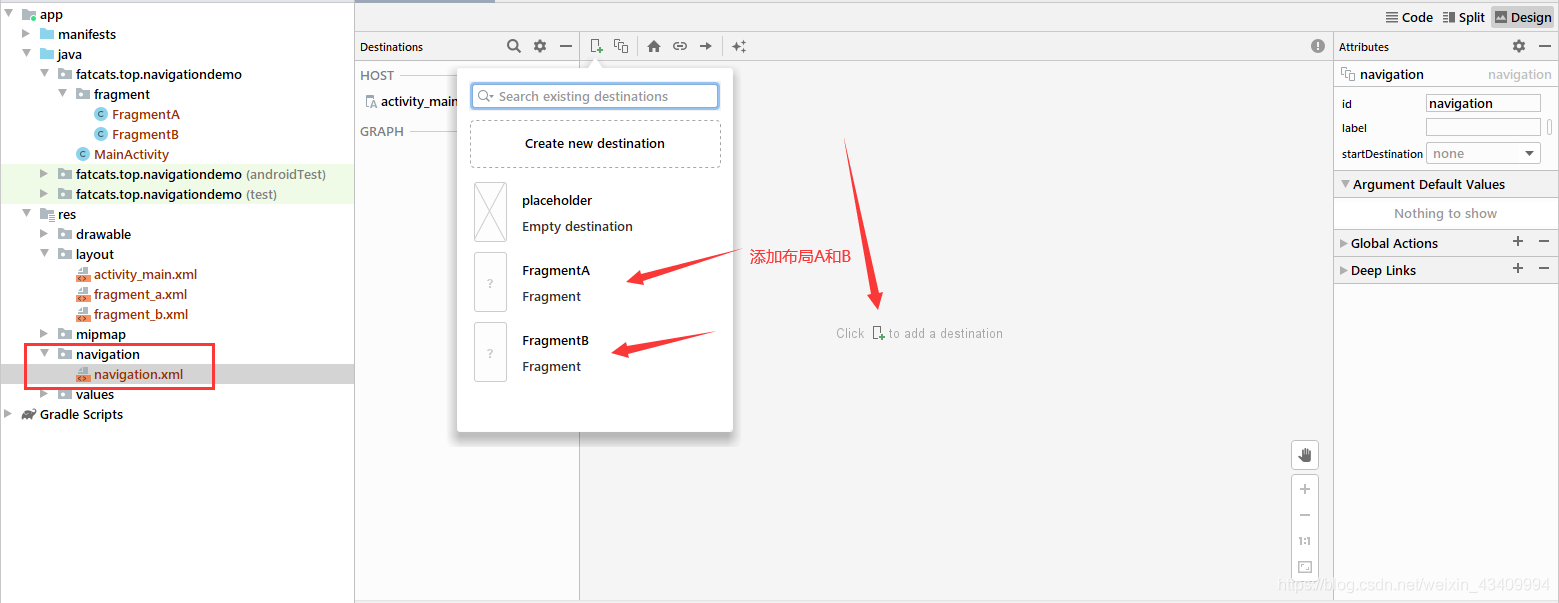Expand the mipmap folder
The image size is (1559, 603).
45,334
